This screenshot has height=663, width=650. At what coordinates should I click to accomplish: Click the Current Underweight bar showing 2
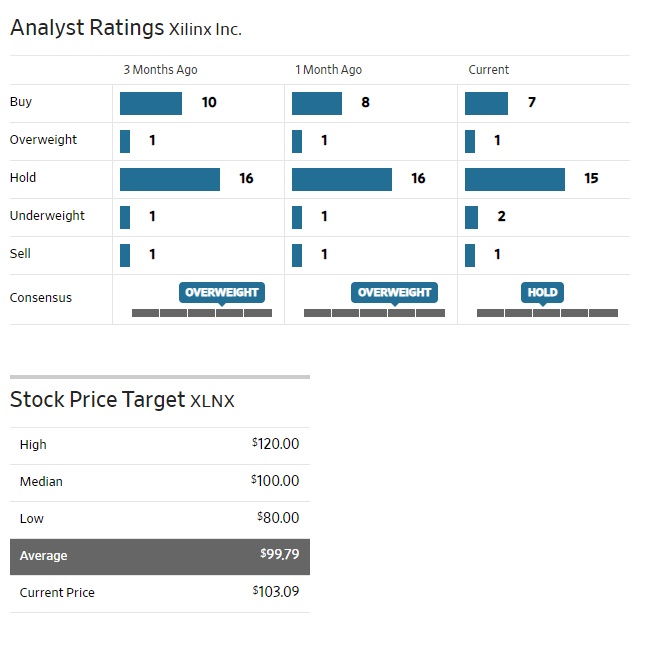tap(471, 217)
